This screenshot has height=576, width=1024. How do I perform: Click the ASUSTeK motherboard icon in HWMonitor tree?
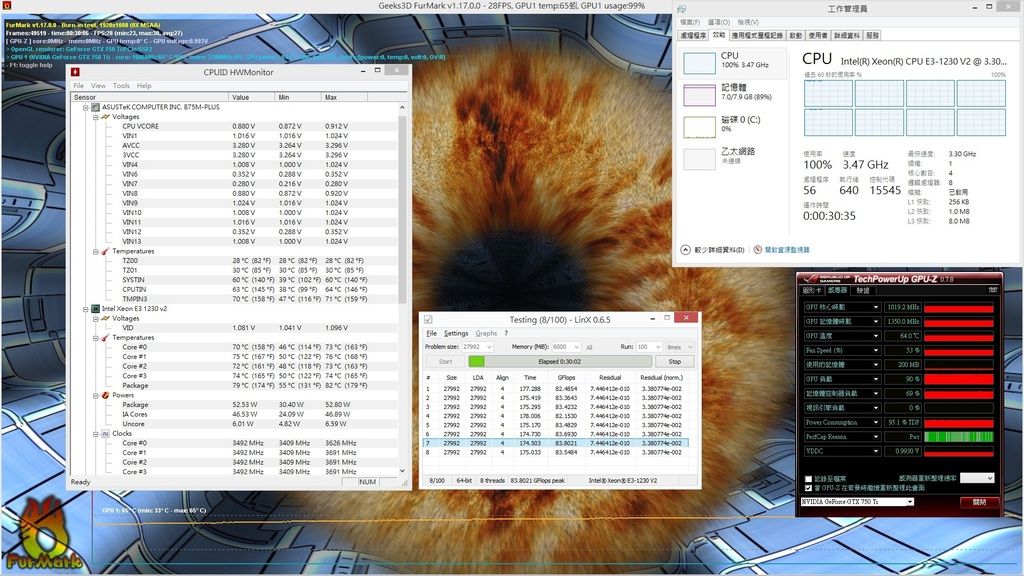tap(95, 107)
